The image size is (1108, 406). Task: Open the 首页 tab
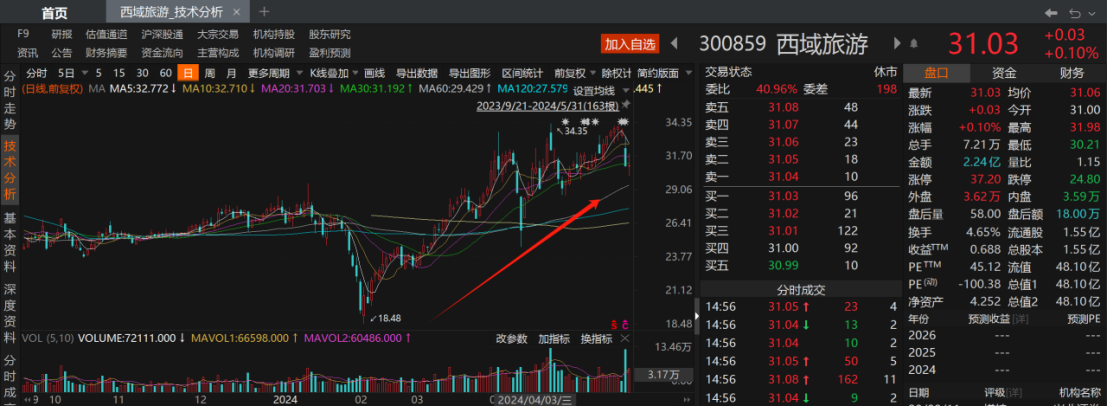click(x=55, y=12)
